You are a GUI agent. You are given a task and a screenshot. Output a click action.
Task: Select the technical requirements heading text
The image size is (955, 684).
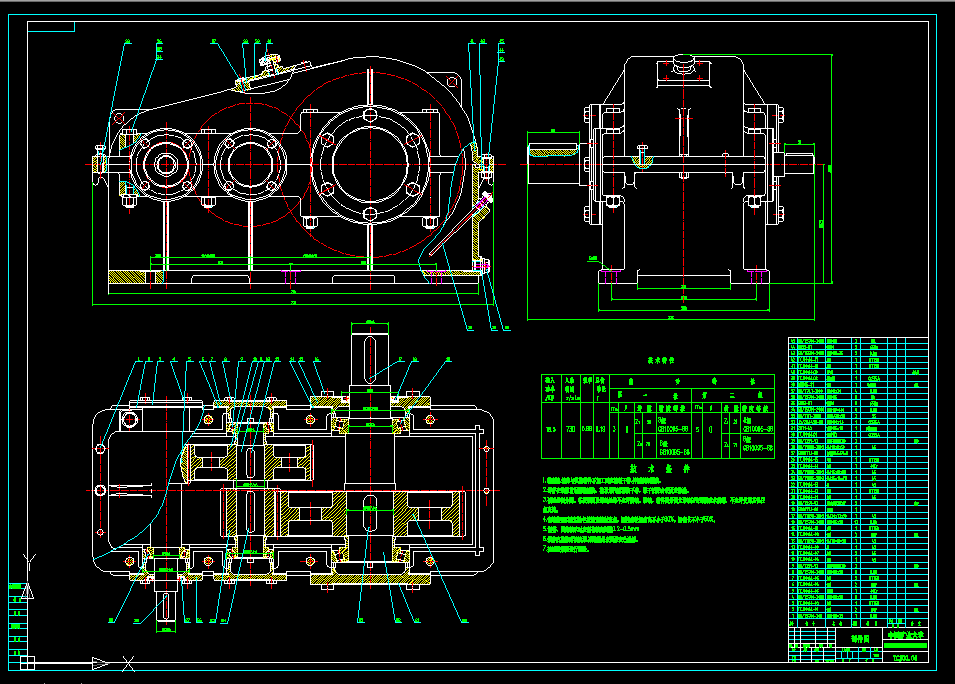660,469
